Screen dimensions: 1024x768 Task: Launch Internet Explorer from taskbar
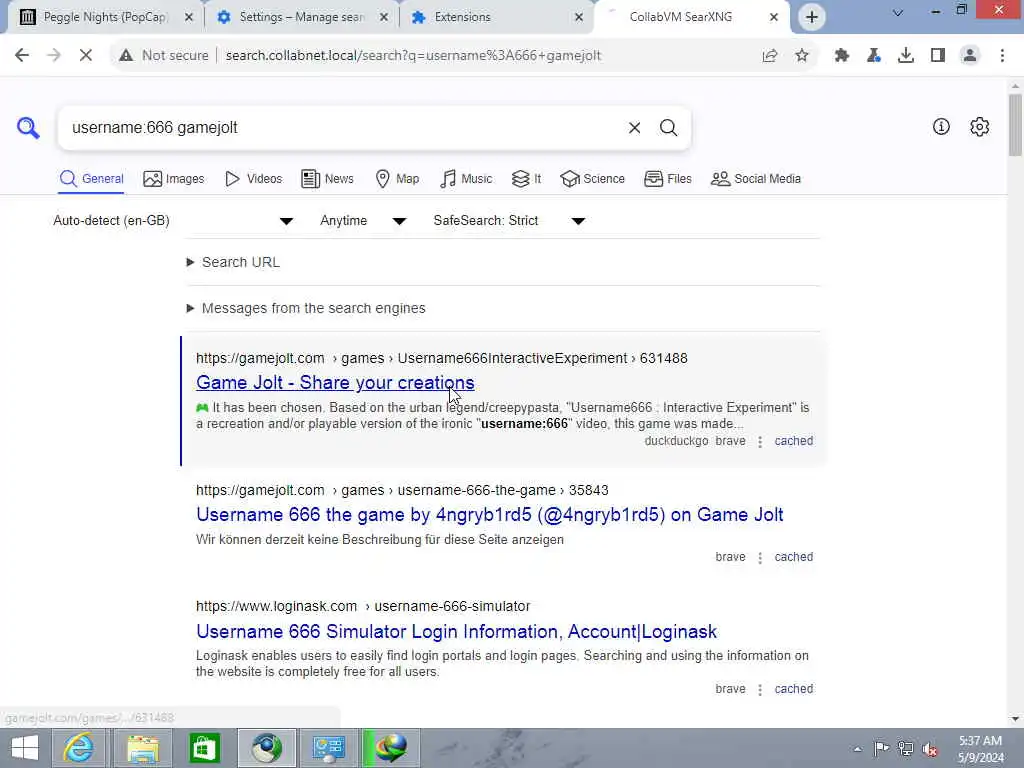[x=78, y=748]
